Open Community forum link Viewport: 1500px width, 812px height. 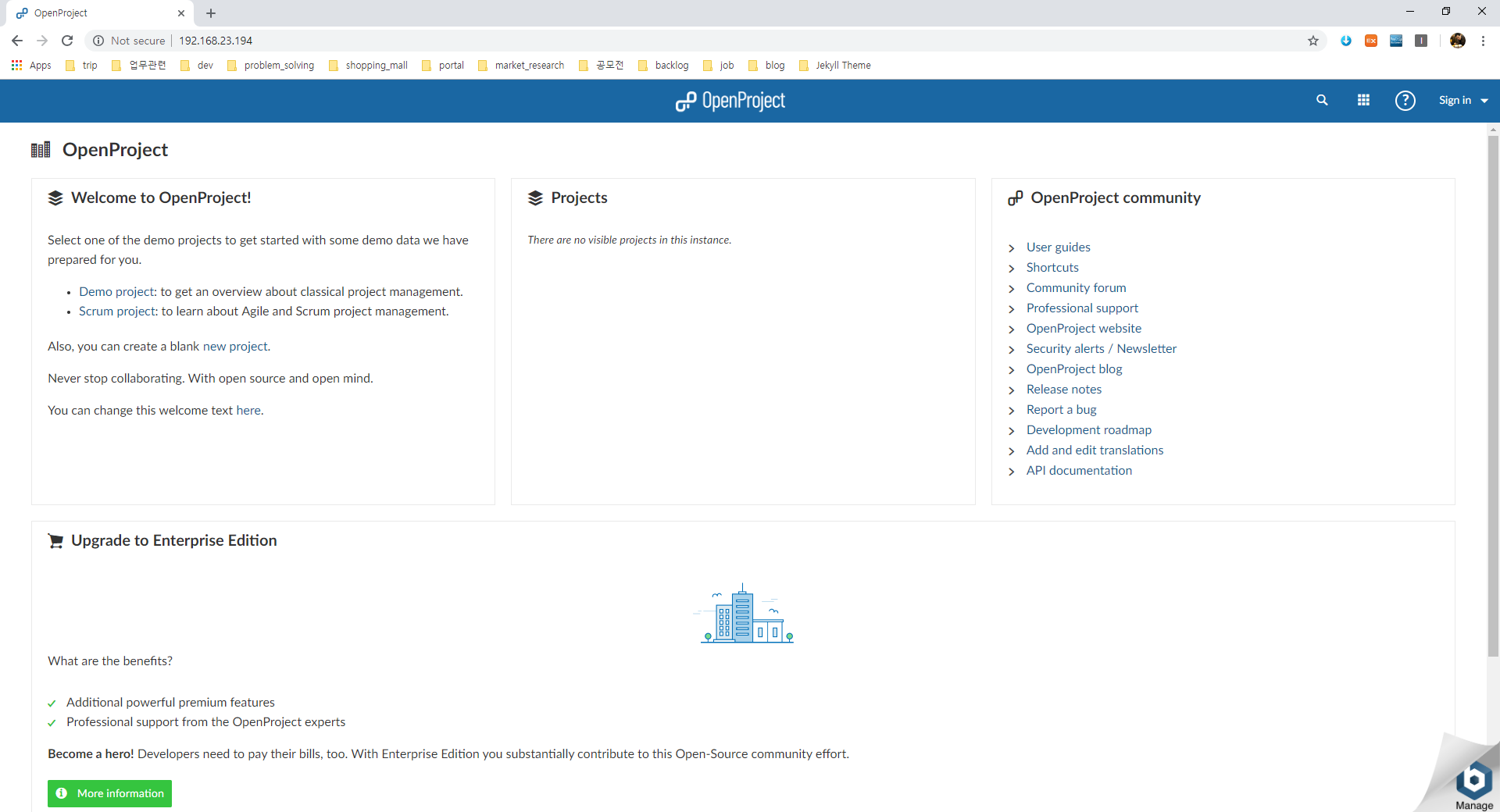click(x=1076, y=287)
